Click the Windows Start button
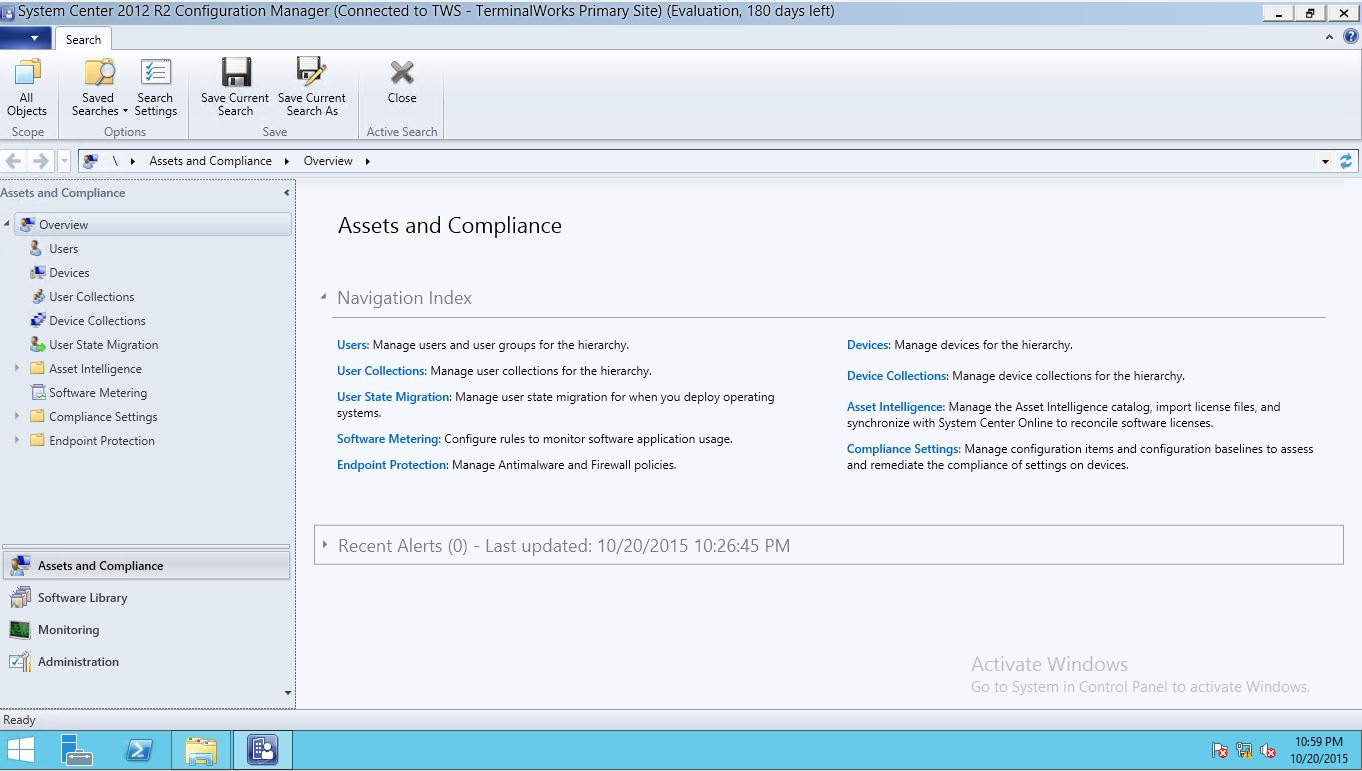 [x=21, y=750]
